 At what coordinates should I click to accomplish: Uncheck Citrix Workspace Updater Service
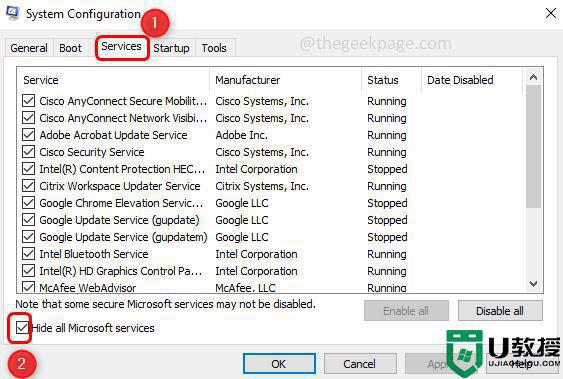pyautogui.click(x=28, y=186)
